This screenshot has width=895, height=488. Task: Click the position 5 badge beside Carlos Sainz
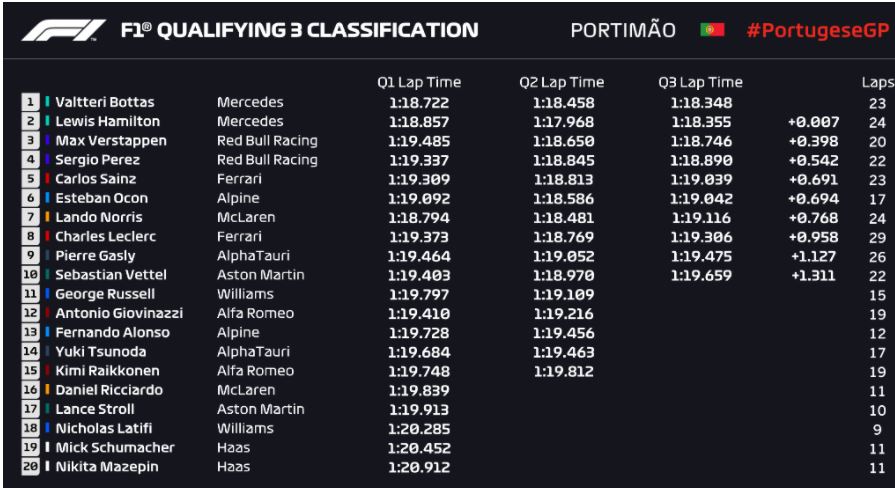click(x=30, y=179)
